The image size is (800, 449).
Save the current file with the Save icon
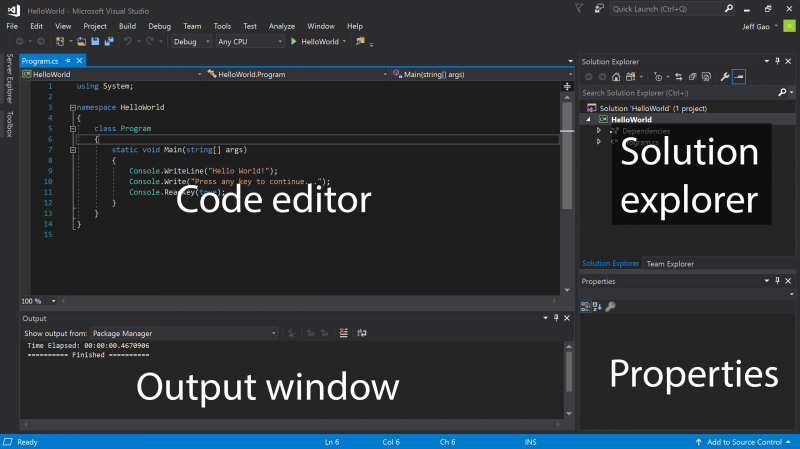[95, 41]
